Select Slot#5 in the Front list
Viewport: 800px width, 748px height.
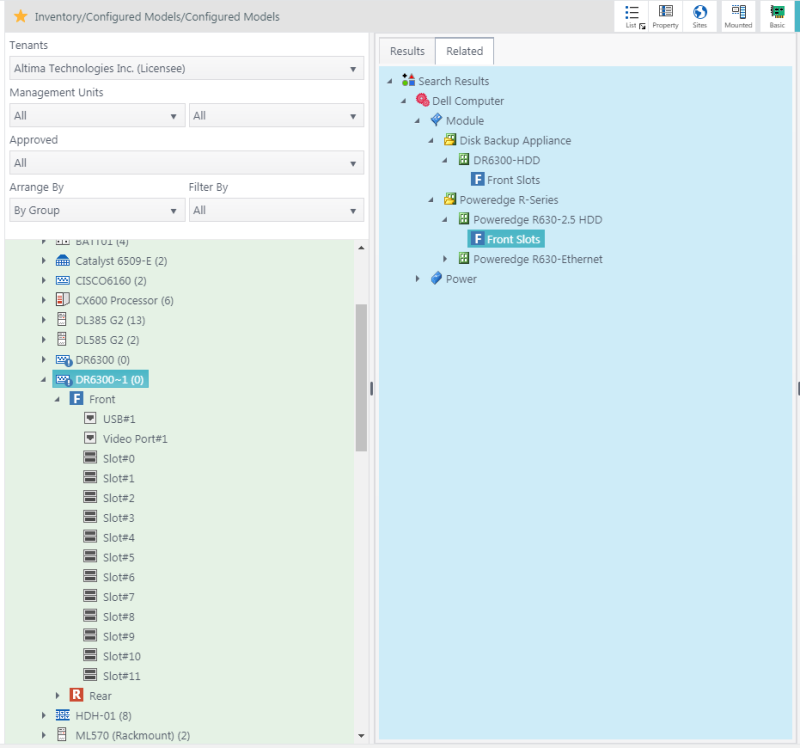(118, 557)
